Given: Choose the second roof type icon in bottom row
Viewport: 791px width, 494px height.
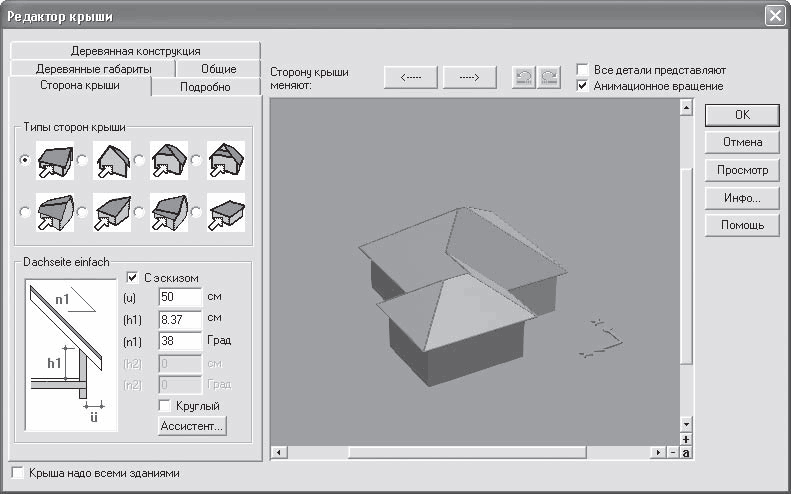Looking at the screenshot, I should [112, 212].
